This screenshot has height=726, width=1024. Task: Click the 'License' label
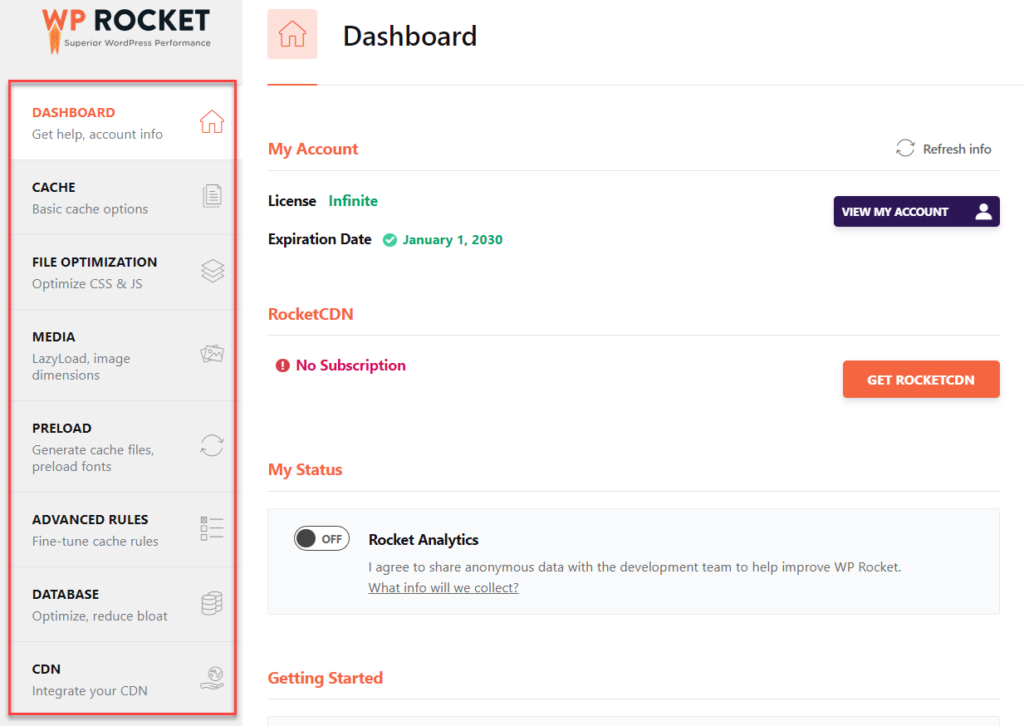[x=292, y=200]
